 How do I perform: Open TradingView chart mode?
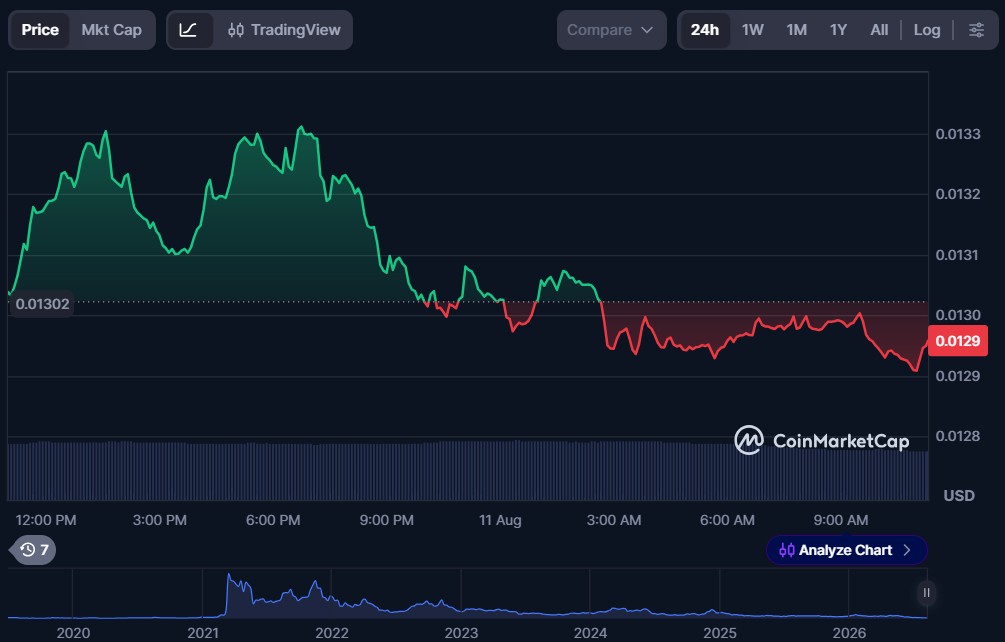click(284, 30)
